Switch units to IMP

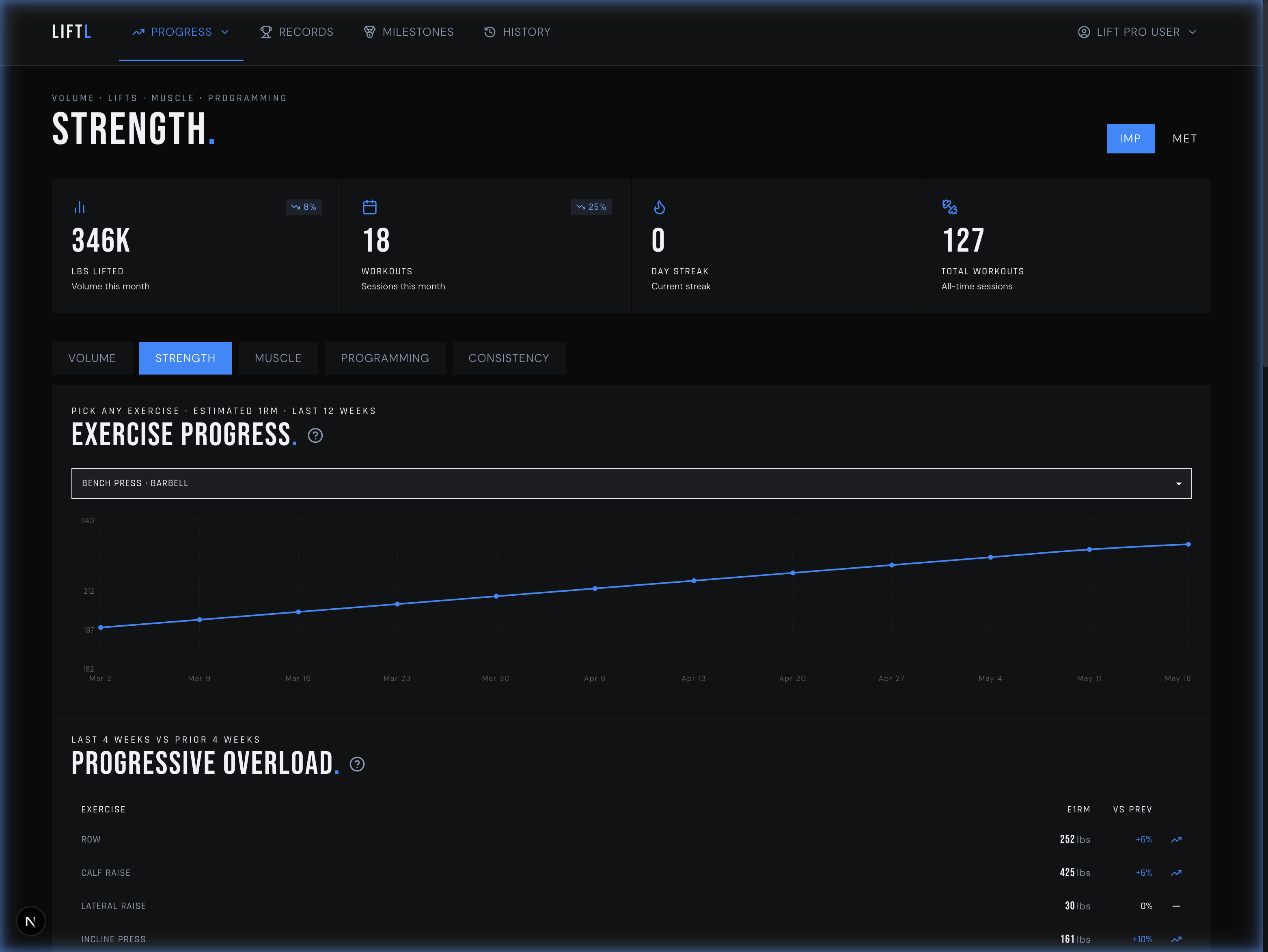1130,139
